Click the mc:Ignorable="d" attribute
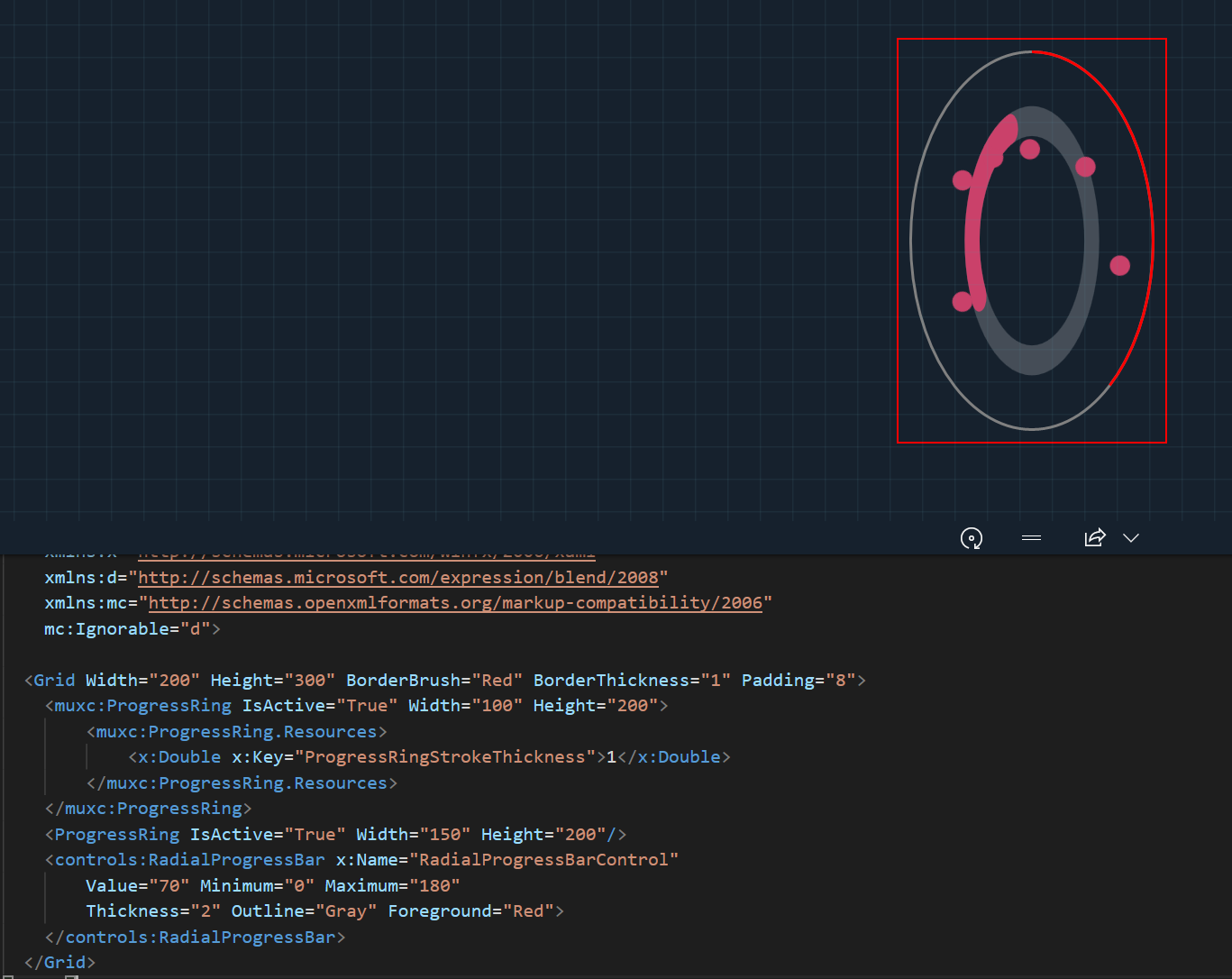 (x=131, y=628)
